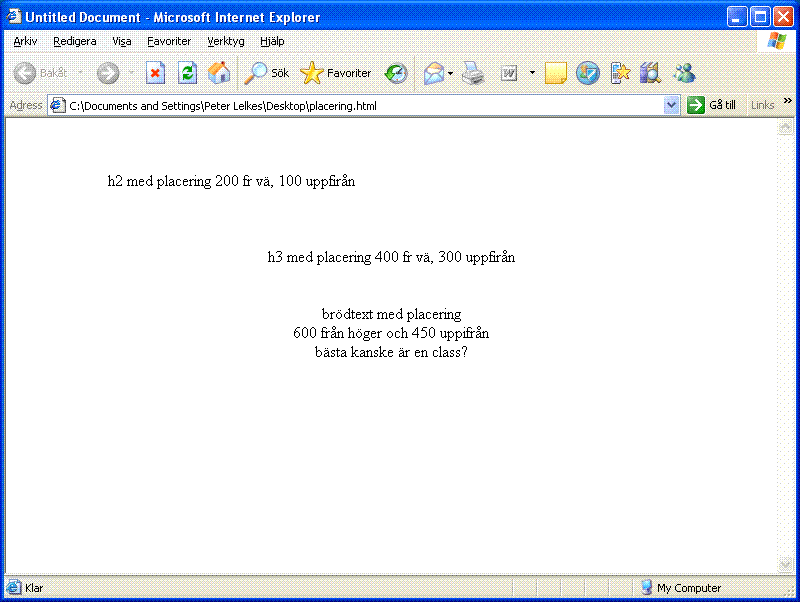Open Sök search magnifier button
This screenshot has height=602, width=800.
tap(266, 73)
